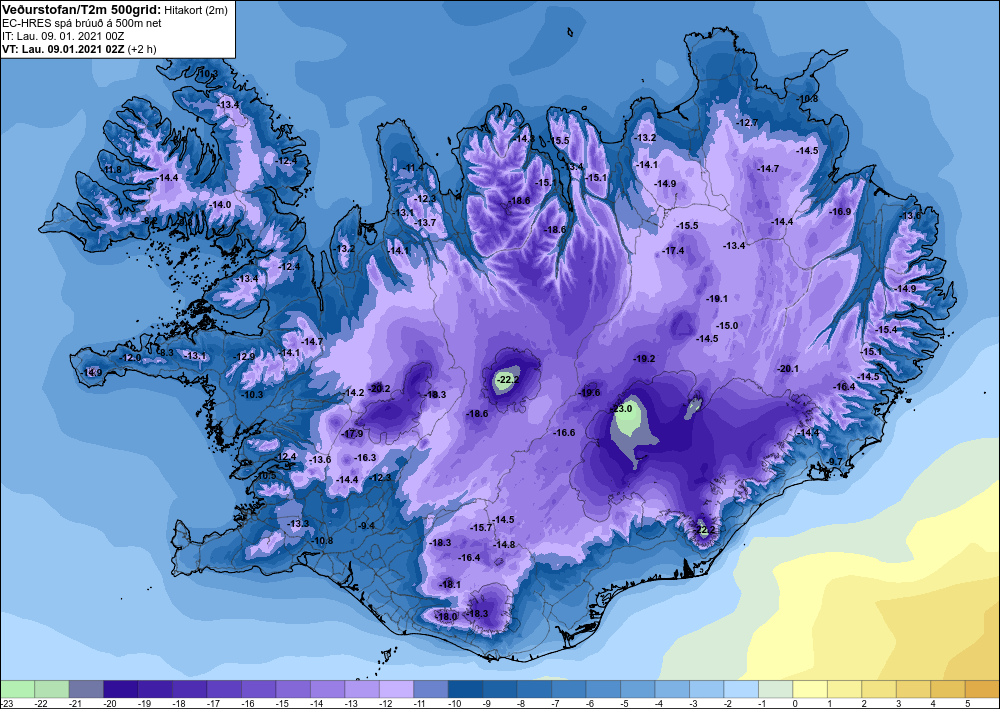
Task: Click the -15.7 temperature label
Action: pyautogui.click(x=481, y=528)
